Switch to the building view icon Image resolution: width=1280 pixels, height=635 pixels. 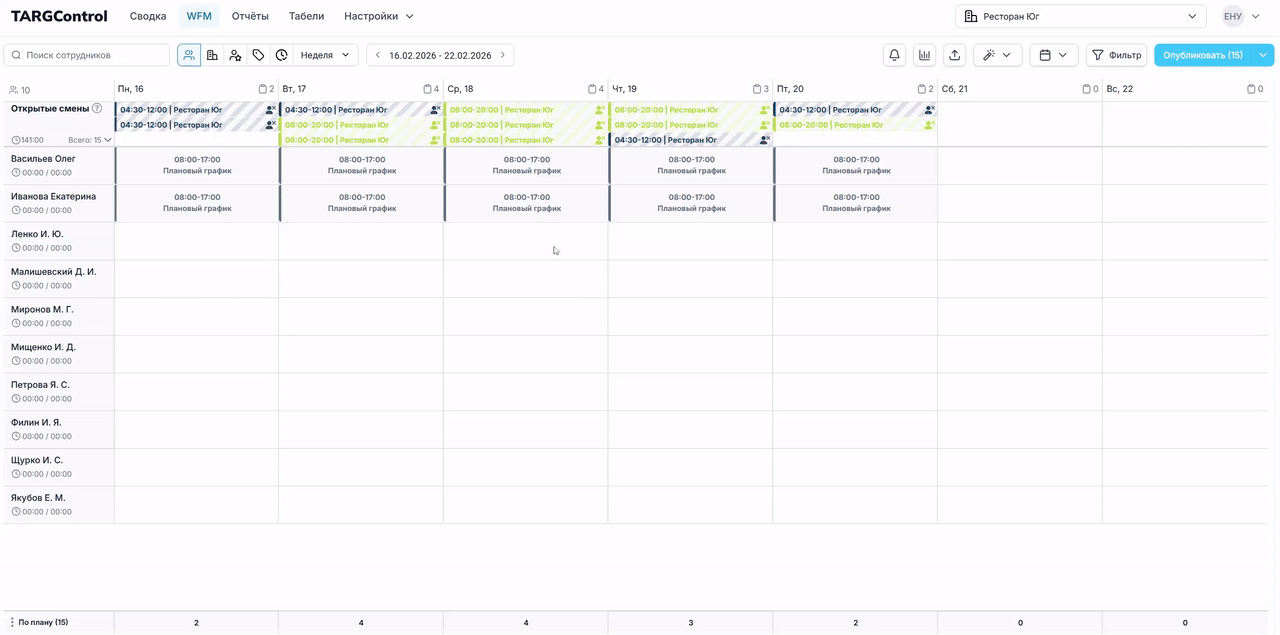tap(212, 55)
